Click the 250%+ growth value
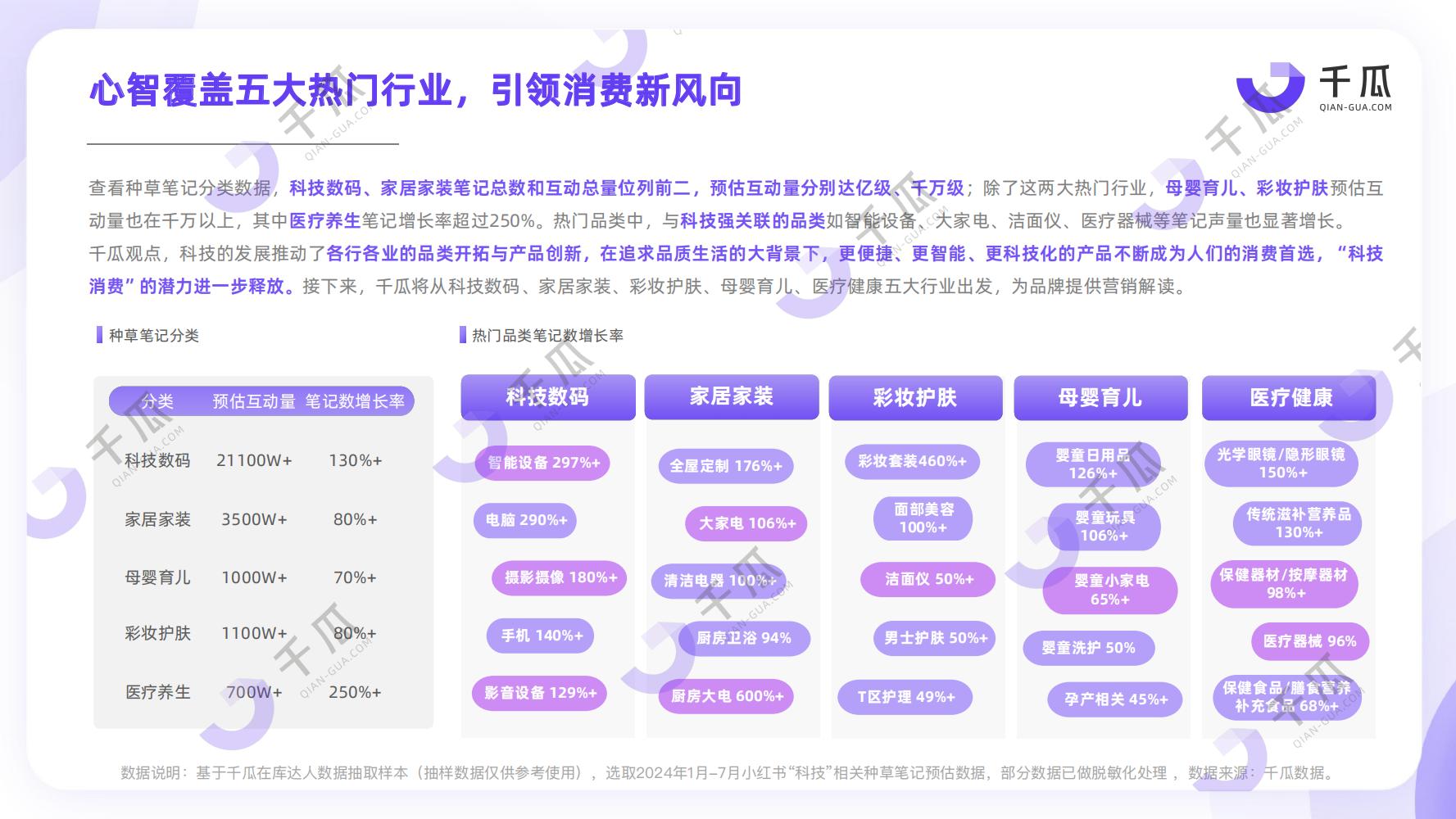Screen dimensions: 1456x819 coord(355,692)
